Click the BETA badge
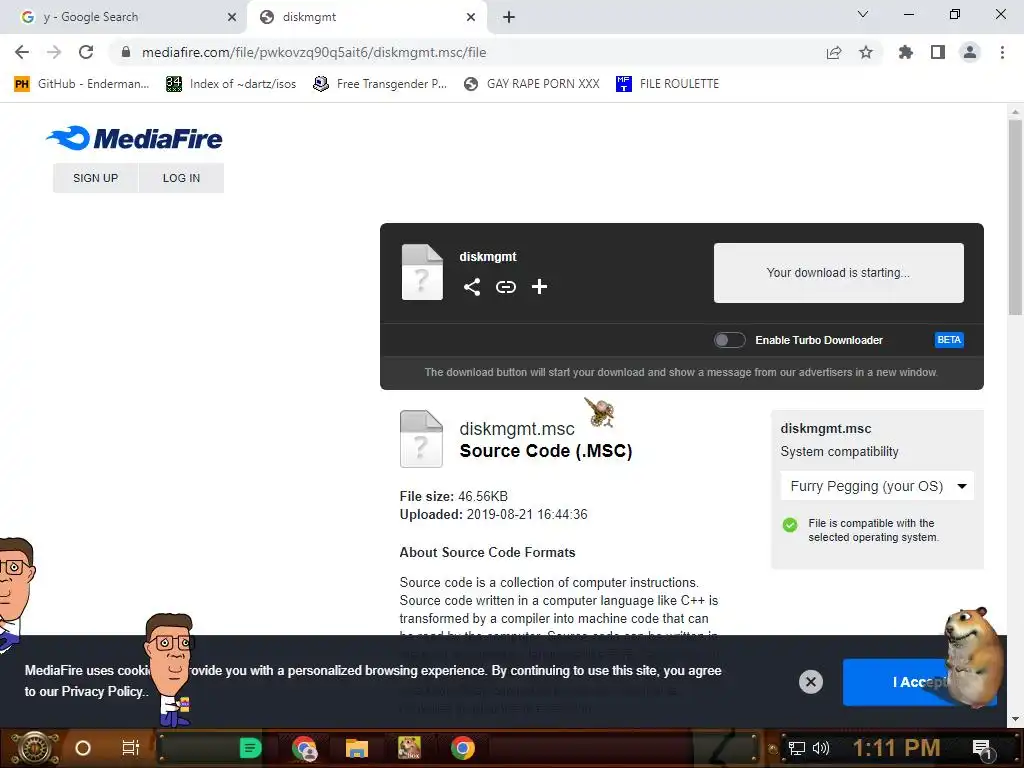The width and height of the screenshot is (1024, 768). 949,340
